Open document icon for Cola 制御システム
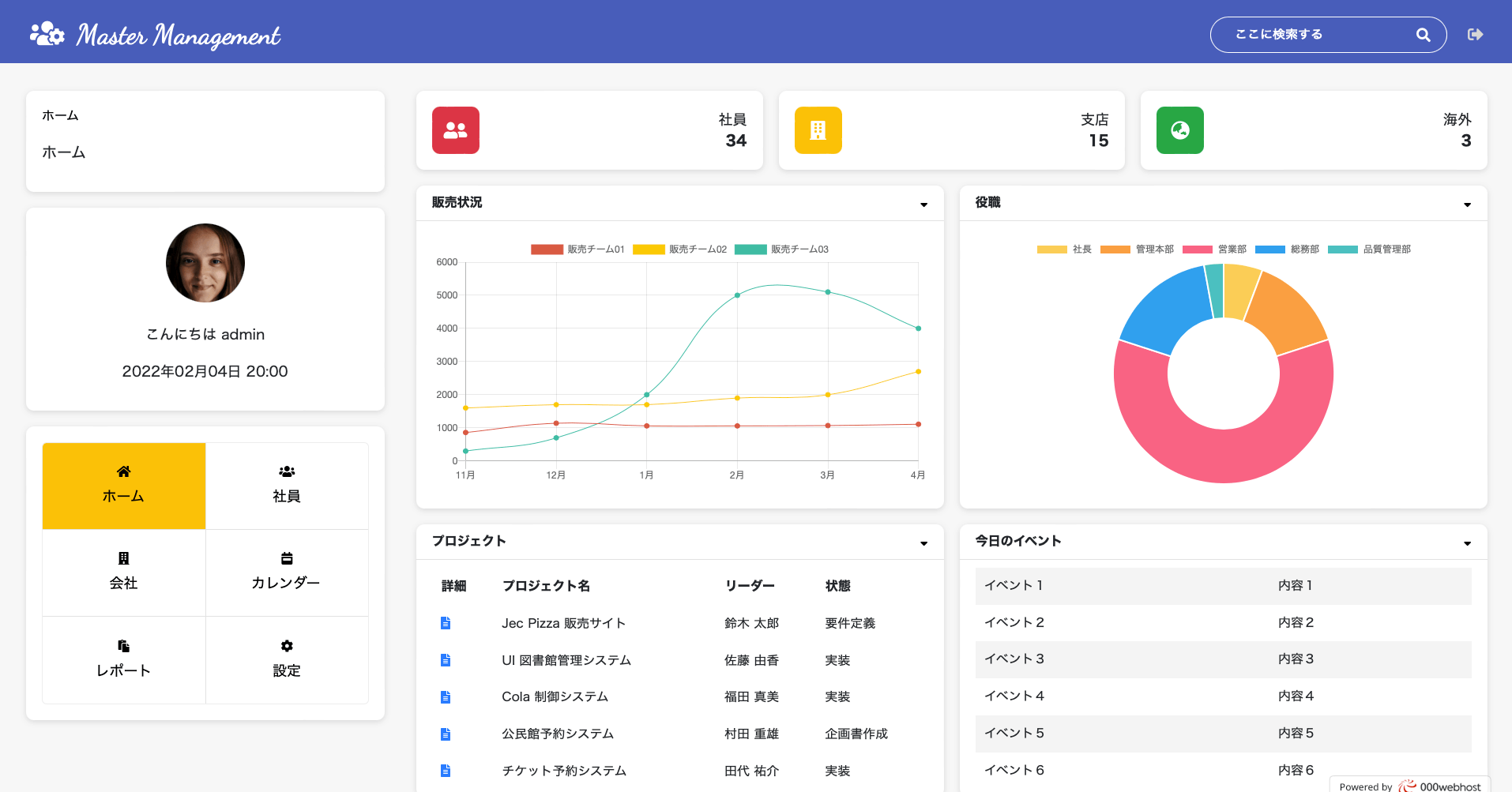Screen dimensions: 1512x792 [x=446, y=697]
